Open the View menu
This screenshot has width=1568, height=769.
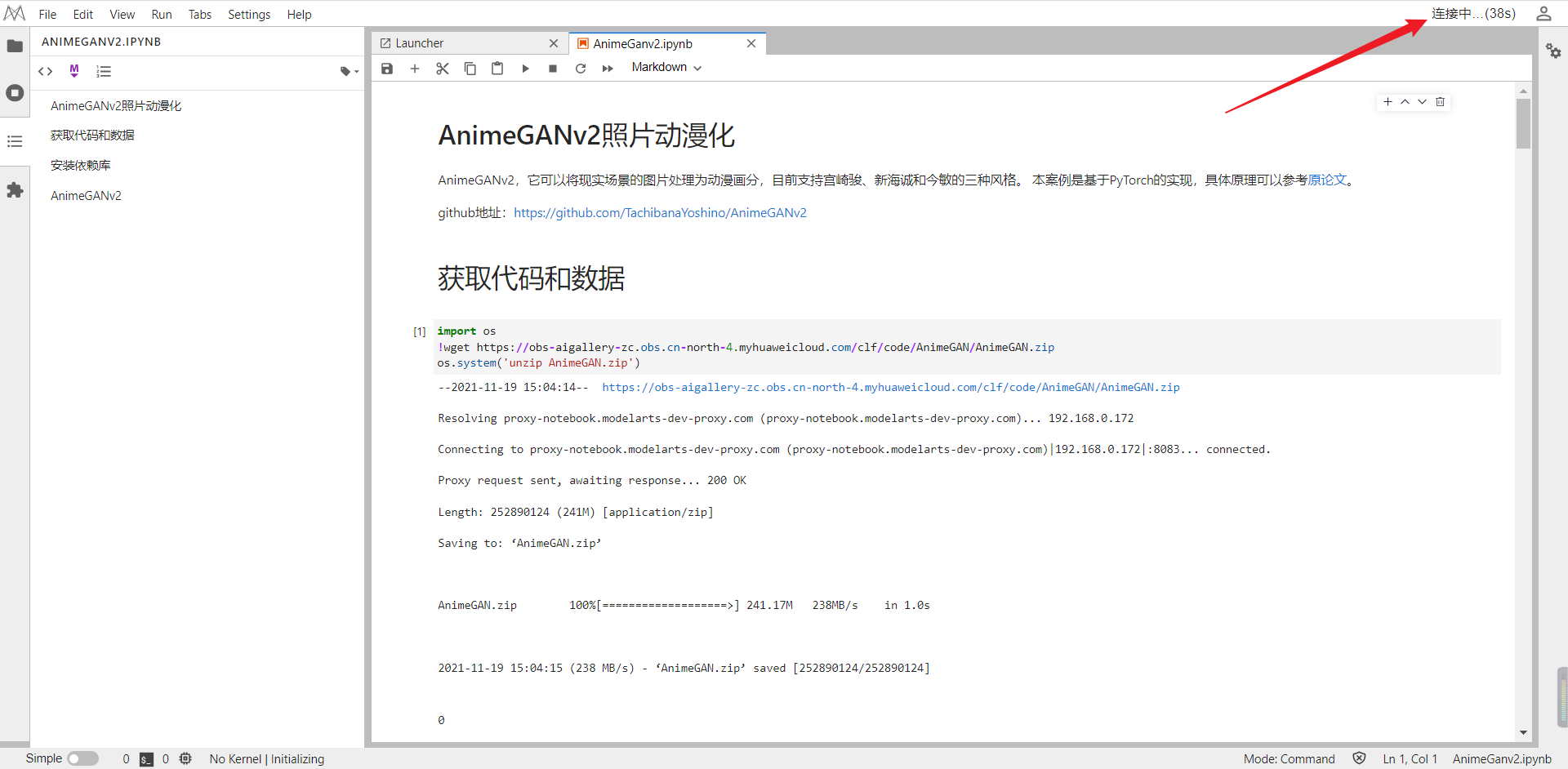[x=122, y=15]
